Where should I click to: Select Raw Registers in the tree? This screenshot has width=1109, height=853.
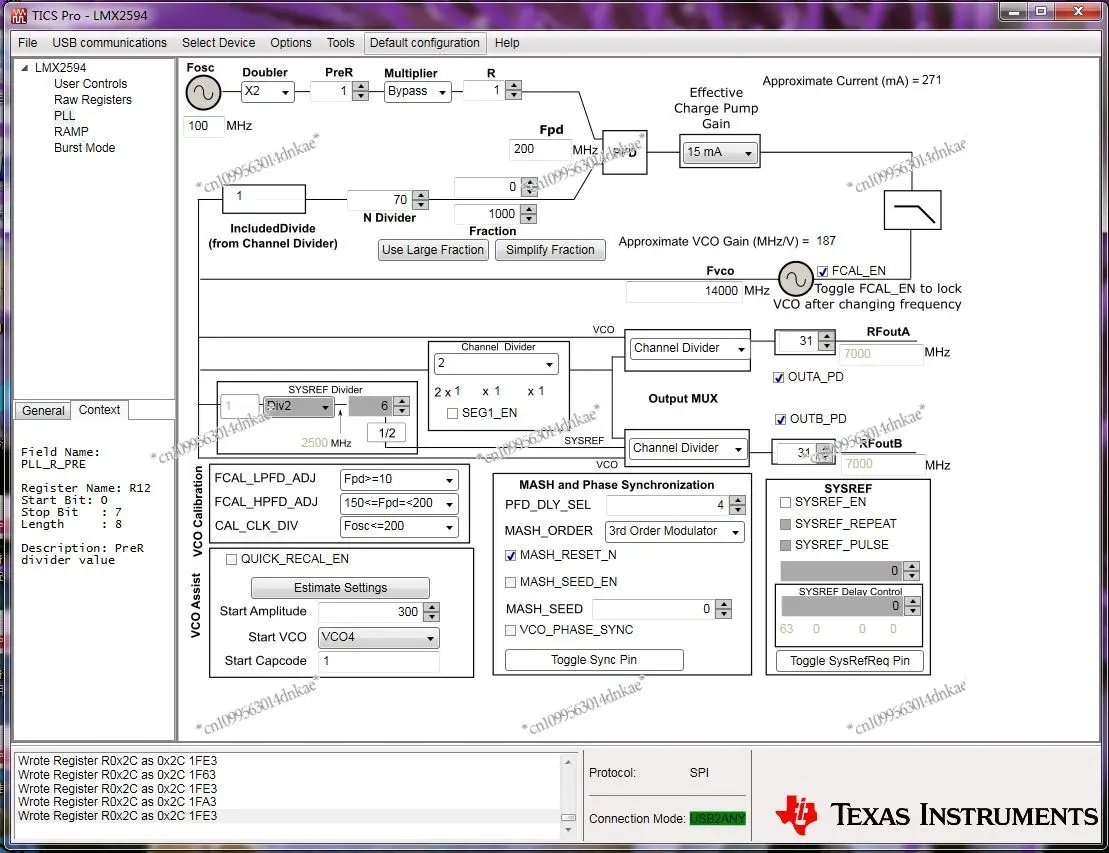(93, 100)
